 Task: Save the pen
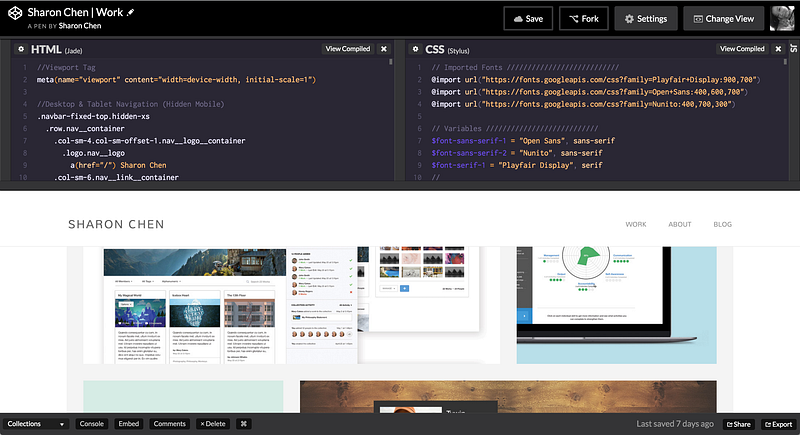(528, 19)
